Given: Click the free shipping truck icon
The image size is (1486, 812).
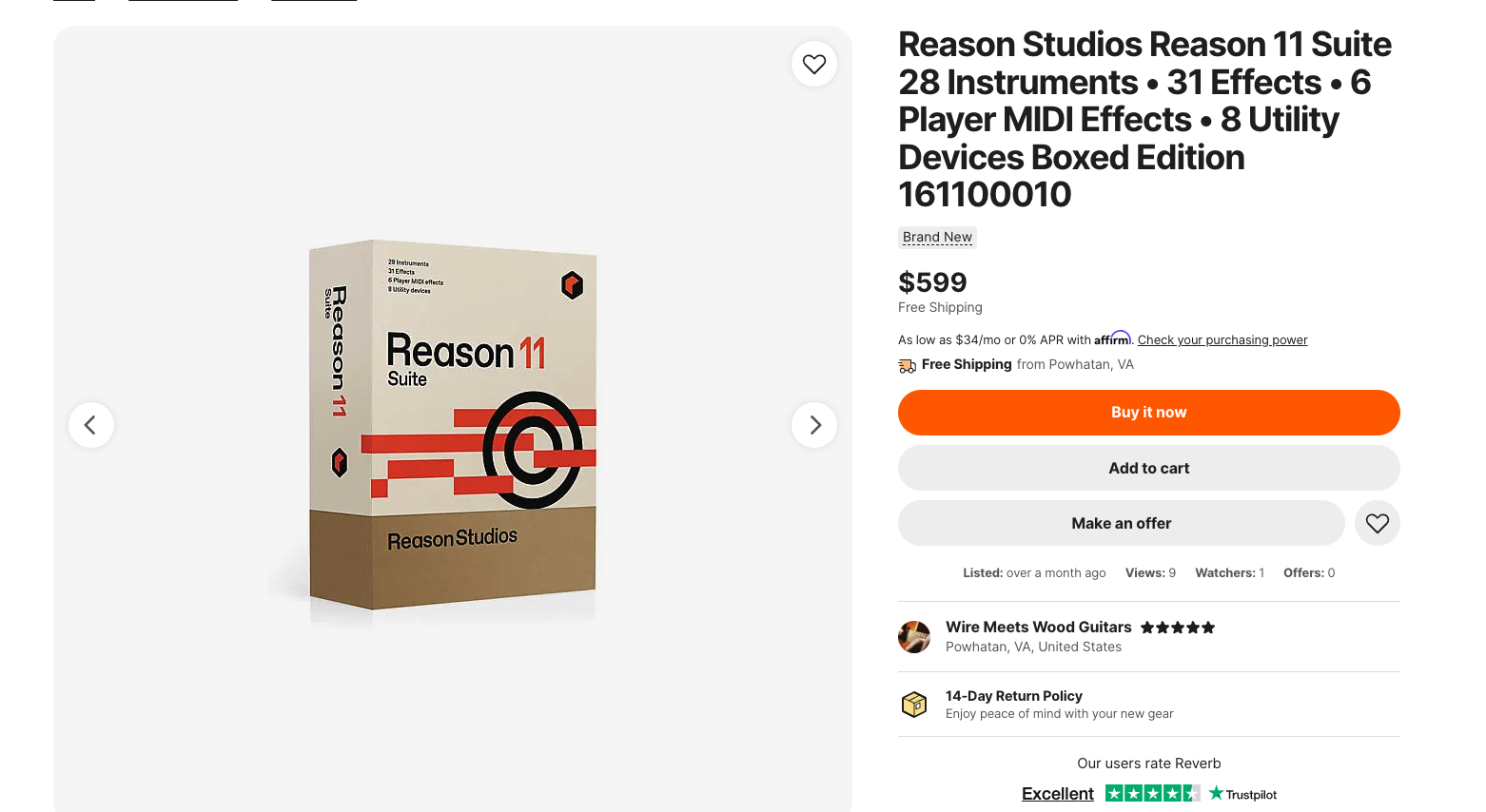Looking at the screenshot, I should point(908,365).
